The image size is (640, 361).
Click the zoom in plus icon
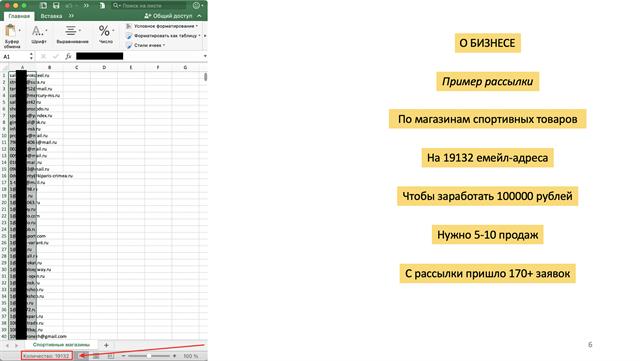(175, 356)
